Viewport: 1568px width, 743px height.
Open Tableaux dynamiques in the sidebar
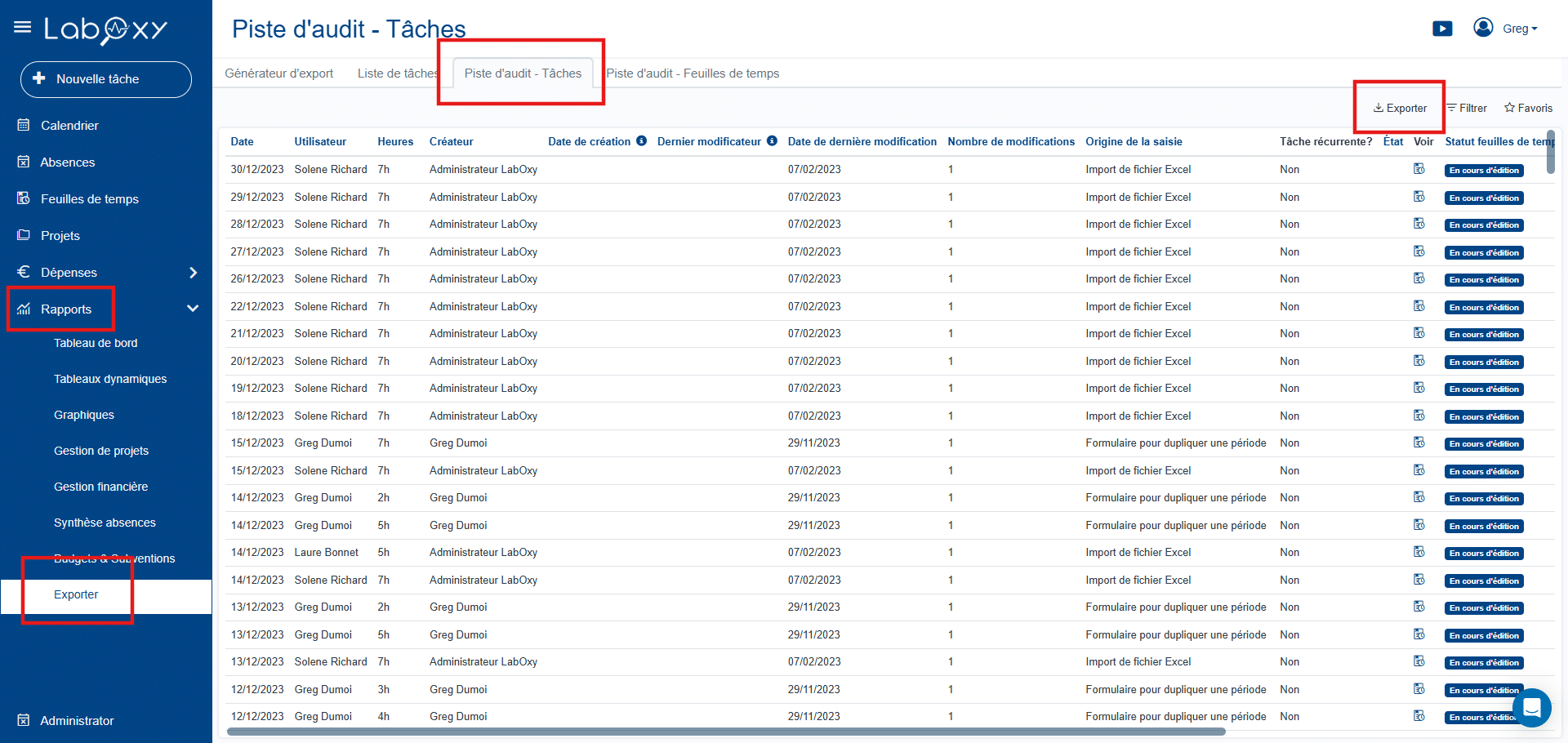[110, 379]
